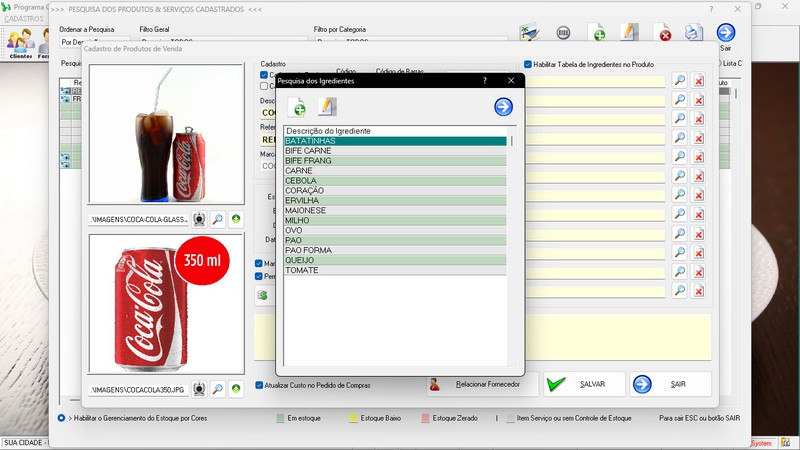Click the SALVAR button
The height and width of the screenshot is (450, 800).
(x=584, y=384)
